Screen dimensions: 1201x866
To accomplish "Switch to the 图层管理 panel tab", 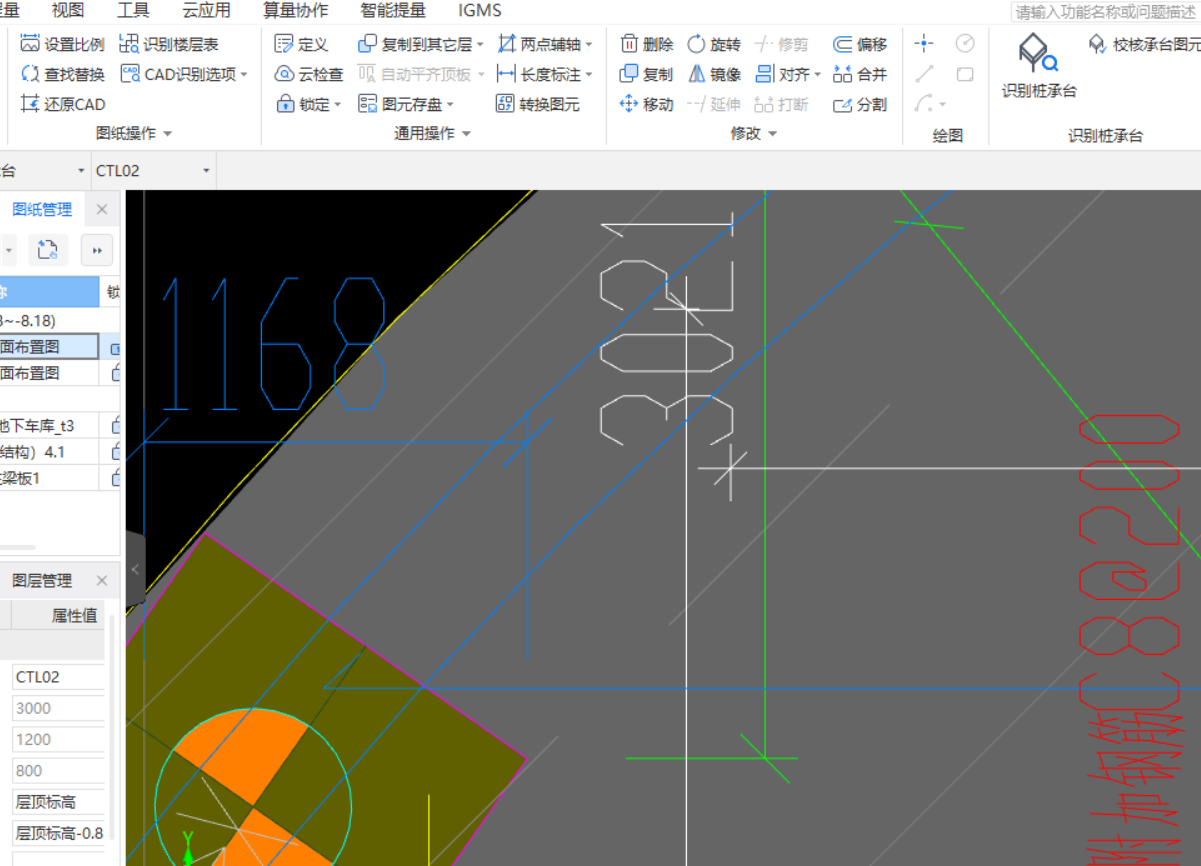I will click(42, 581).
